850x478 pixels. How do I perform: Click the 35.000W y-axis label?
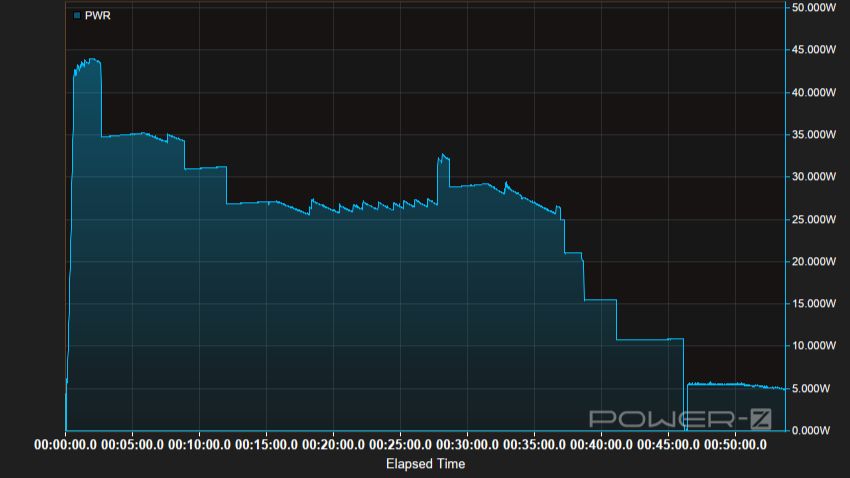(x=813, y=135)
